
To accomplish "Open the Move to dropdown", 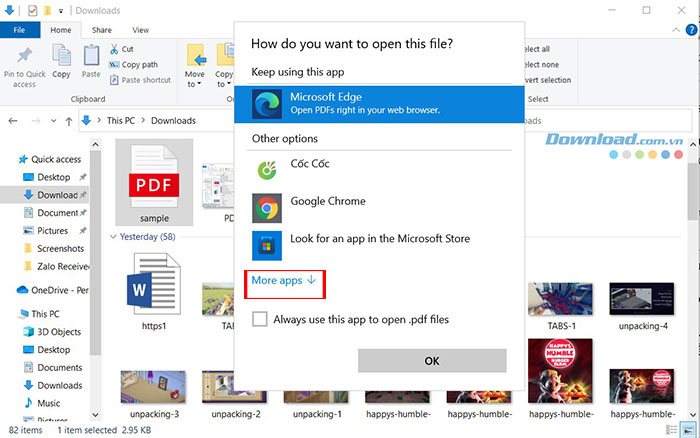I will pyautogui.click(x=195, y=67).
